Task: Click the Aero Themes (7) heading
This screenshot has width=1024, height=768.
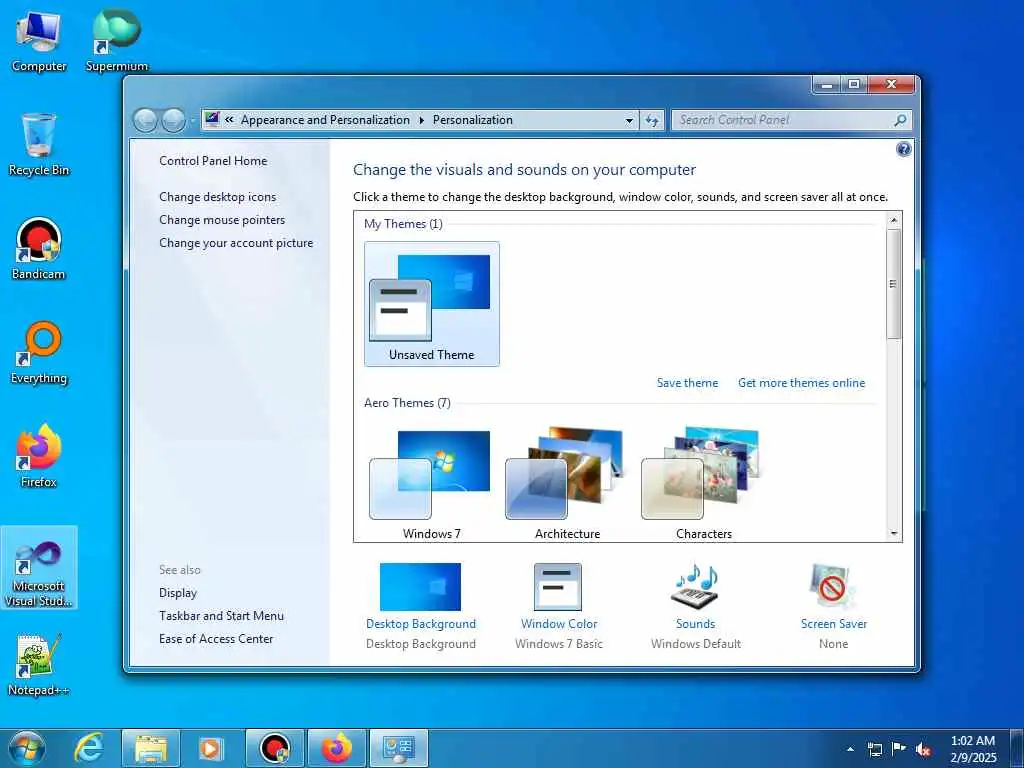Action: [x=408, y=403]
